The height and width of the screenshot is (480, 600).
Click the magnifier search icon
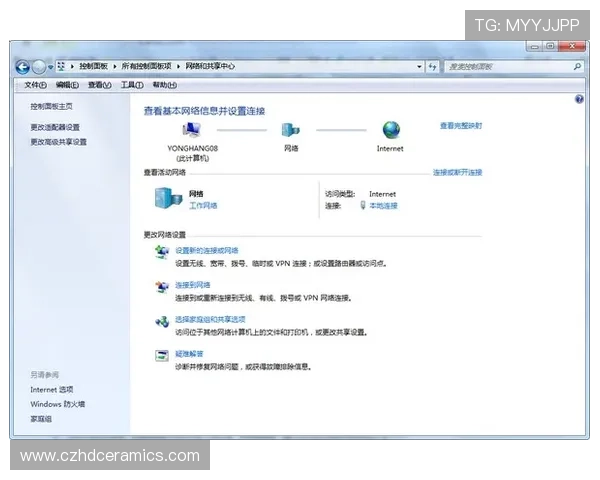577,66
